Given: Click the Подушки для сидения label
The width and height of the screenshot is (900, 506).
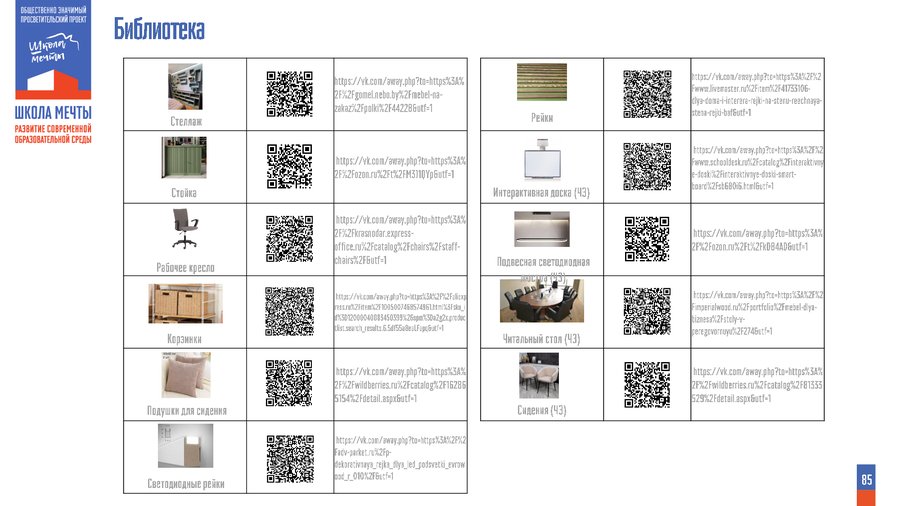Looking at the screenshot, I should [x=187, y=411].
